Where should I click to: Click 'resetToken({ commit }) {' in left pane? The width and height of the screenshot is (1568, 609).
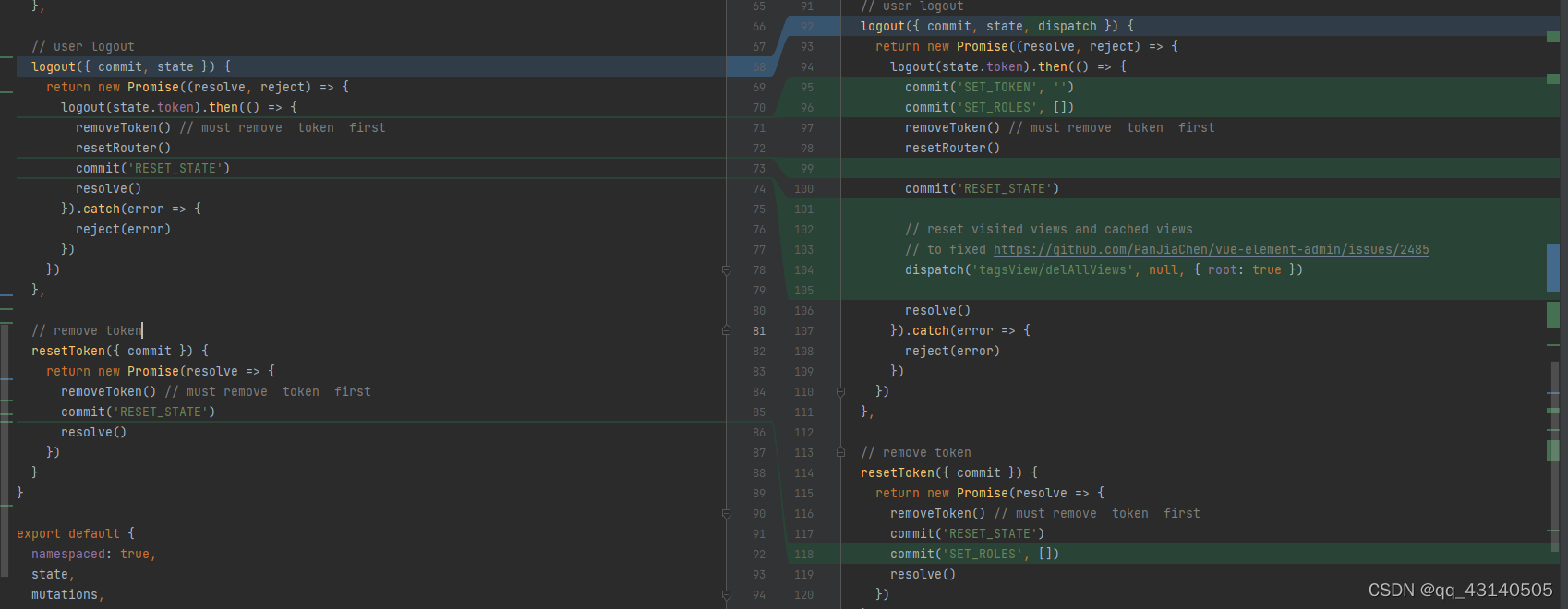pos(120,351)
